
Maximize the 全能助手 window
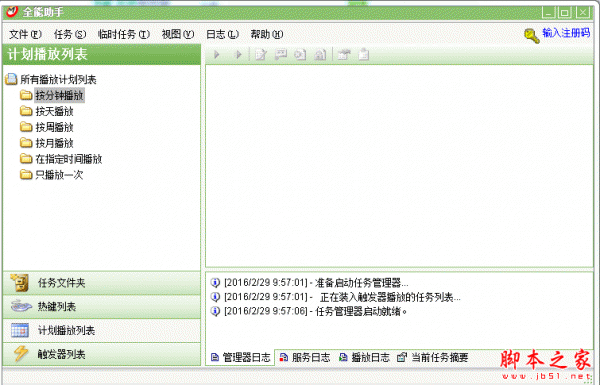565,13
